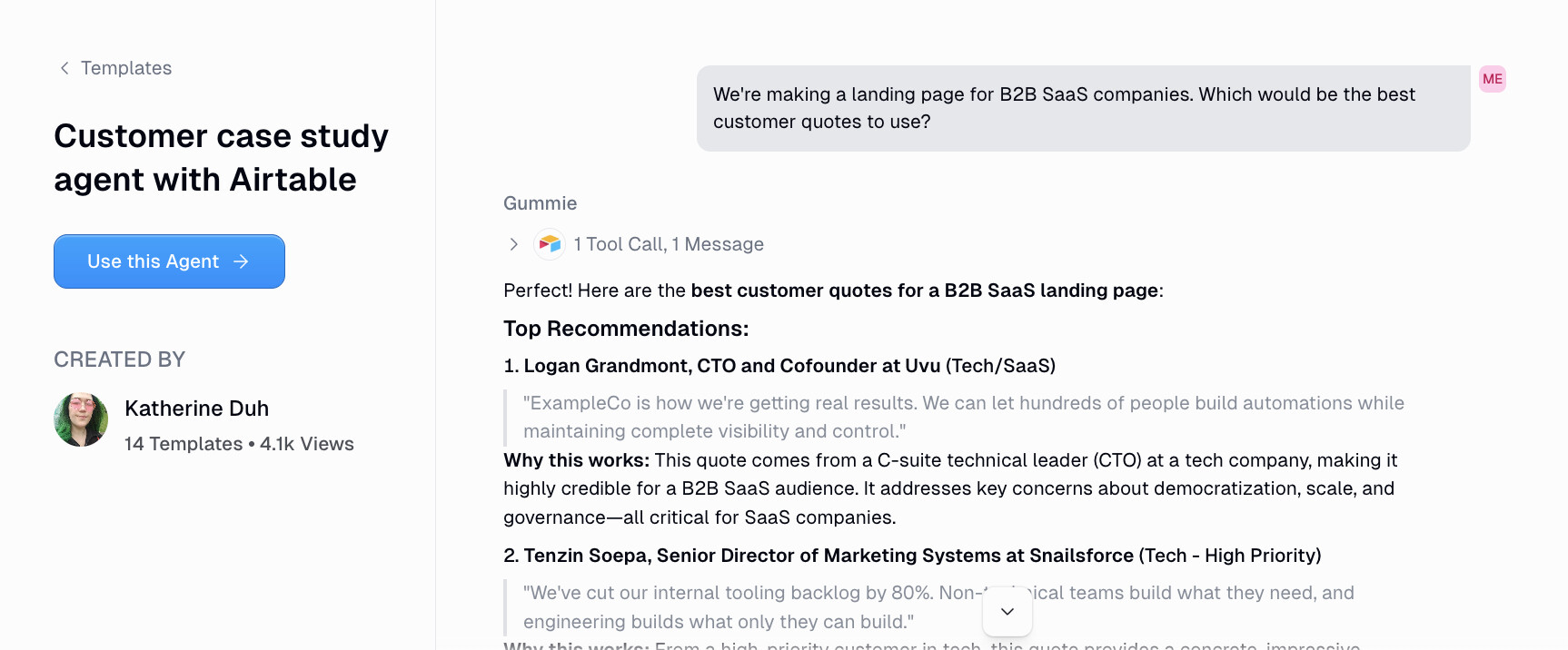Open the collapsed tool call breakdown chevron

(513, 244)
